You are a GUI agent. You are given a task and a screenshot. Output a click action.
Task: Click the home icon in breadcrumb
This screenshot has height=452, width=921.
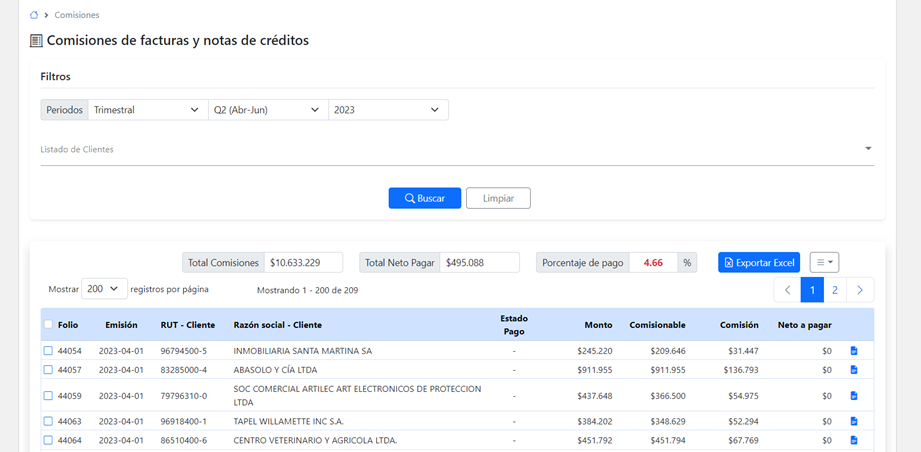[x=35, y=15]
